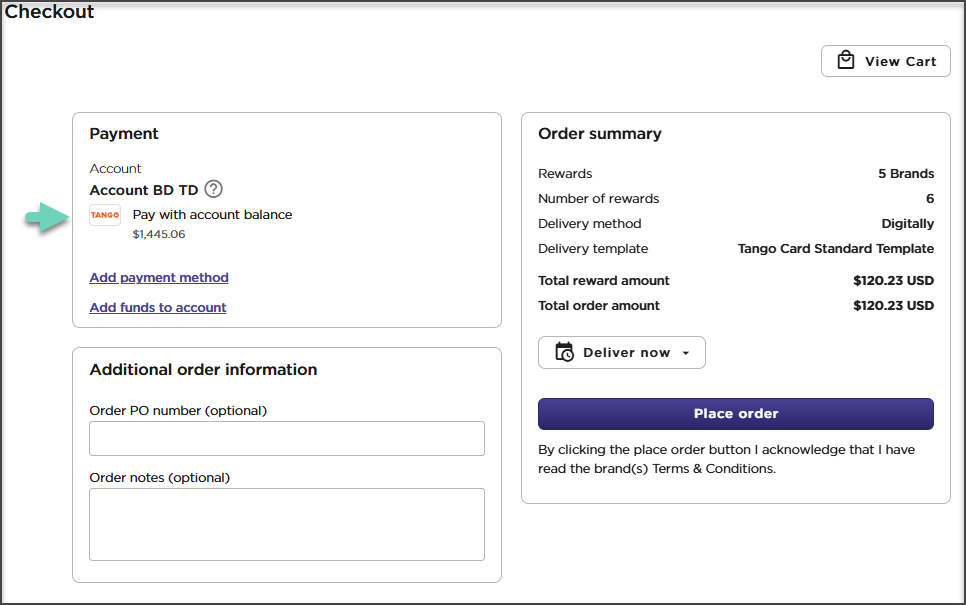The height and width of the screenshot is (605, 966).
Task: Click the green arrow pointing at the Tango logo
Action: coord(45,217)
